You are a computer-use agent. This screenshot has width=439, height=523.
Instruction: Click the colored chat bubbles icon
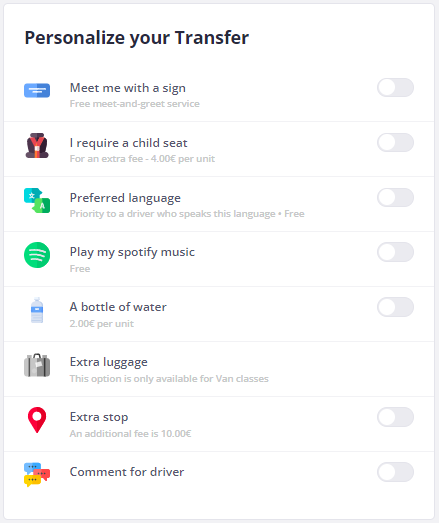[x=37, y=474]
